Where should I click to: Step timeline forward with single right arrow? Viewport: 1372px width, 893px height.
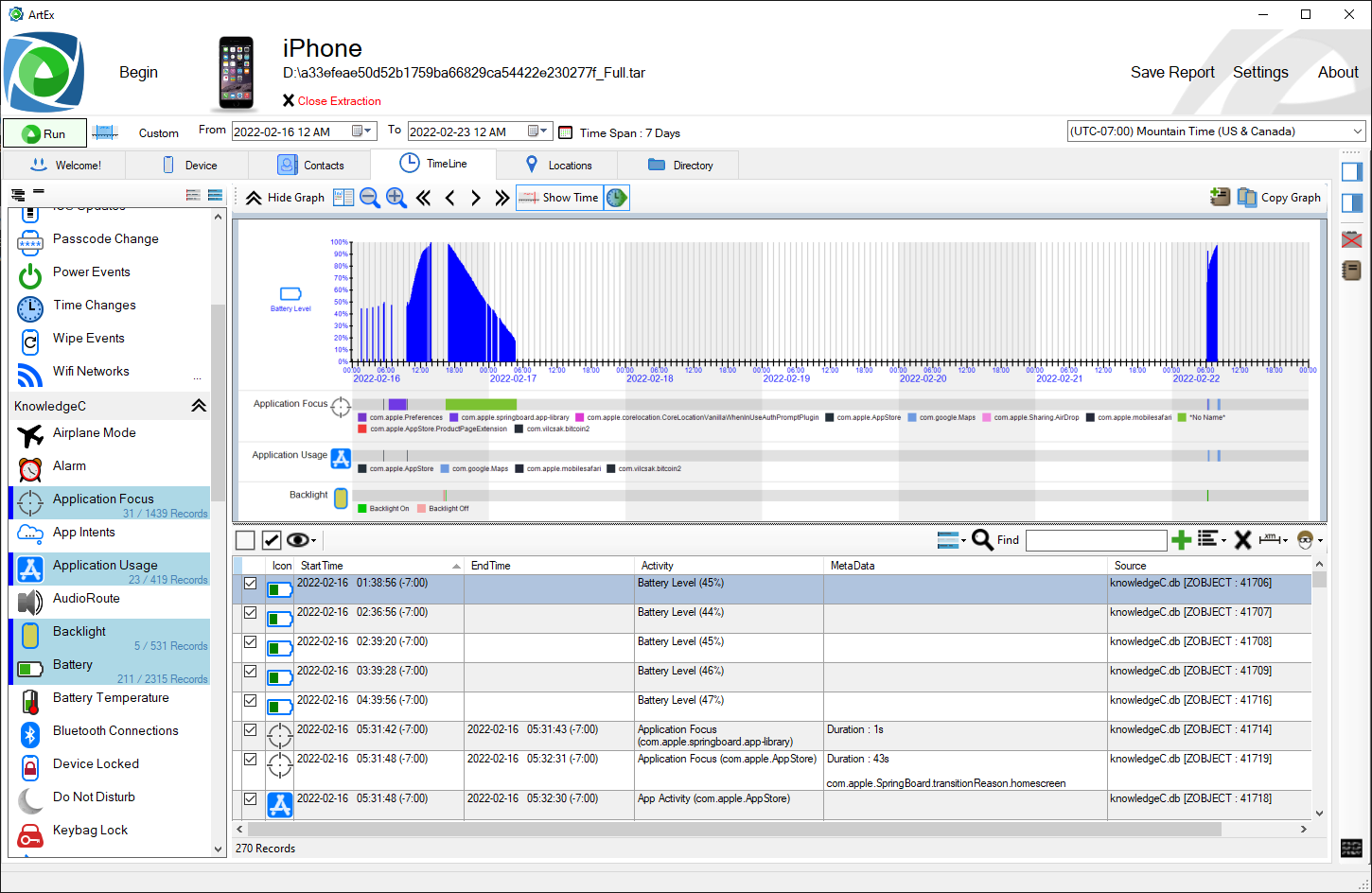[x=476, y=198]
